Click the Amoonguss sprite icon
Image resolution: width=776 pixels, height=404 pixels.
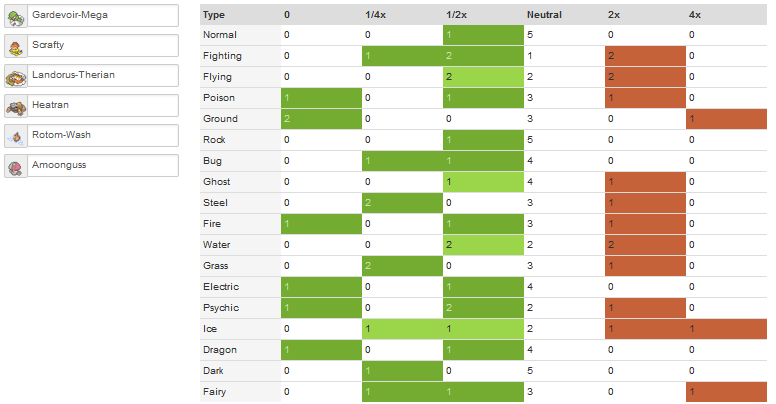[16, 168]
